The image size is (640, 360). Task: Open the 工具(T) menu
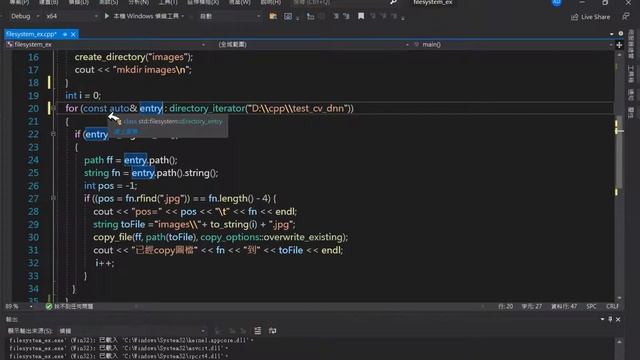(x=168, y=2)
